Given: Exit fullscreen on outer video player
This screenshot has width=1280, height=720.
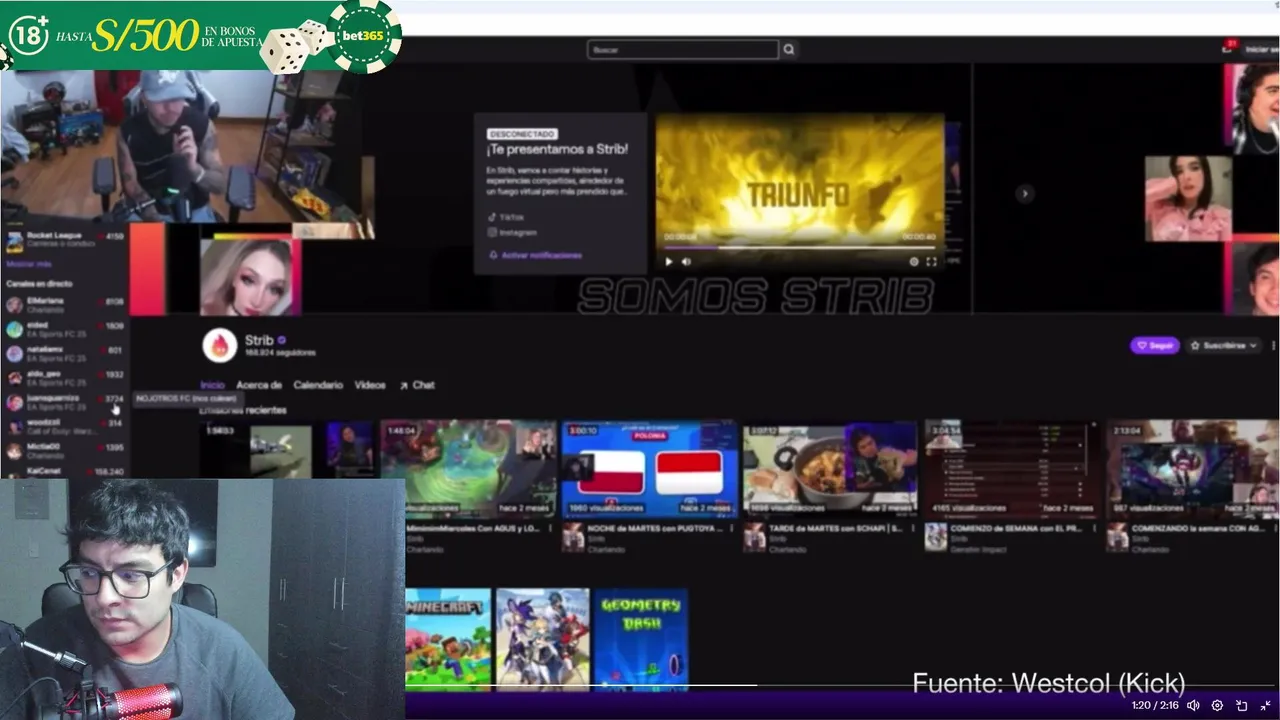Looking at the screenshot, I should coord(1265,705).
